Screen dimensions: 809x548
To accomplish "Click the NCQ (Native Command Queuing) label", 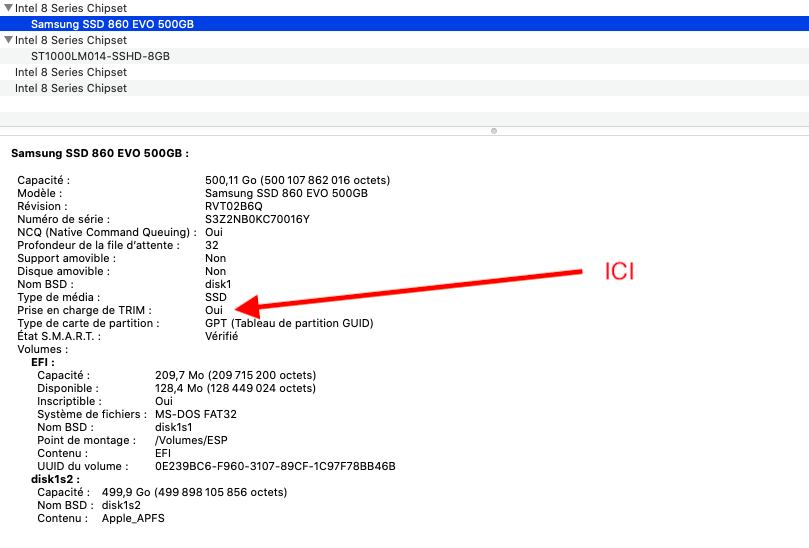I will tap(107, 232).
